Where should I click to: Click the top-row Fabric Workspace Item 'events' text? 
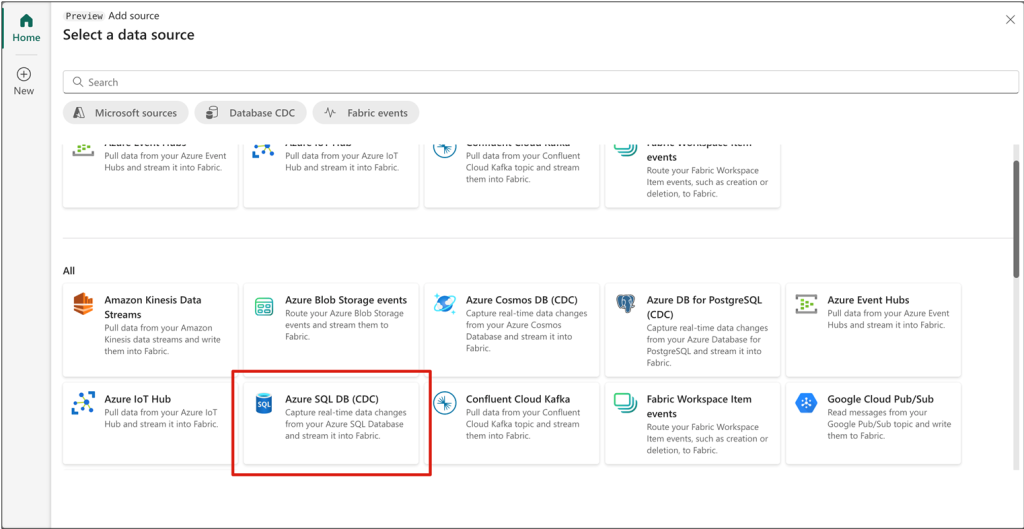[x=661, y=157]
